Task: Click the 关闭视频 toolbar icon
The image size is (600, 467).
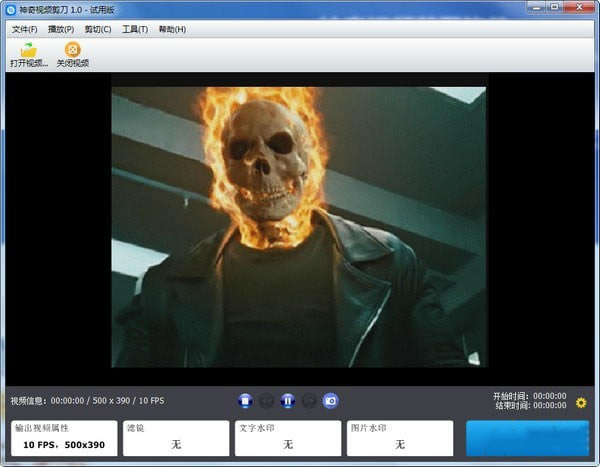Action: (x=72, y=50)
